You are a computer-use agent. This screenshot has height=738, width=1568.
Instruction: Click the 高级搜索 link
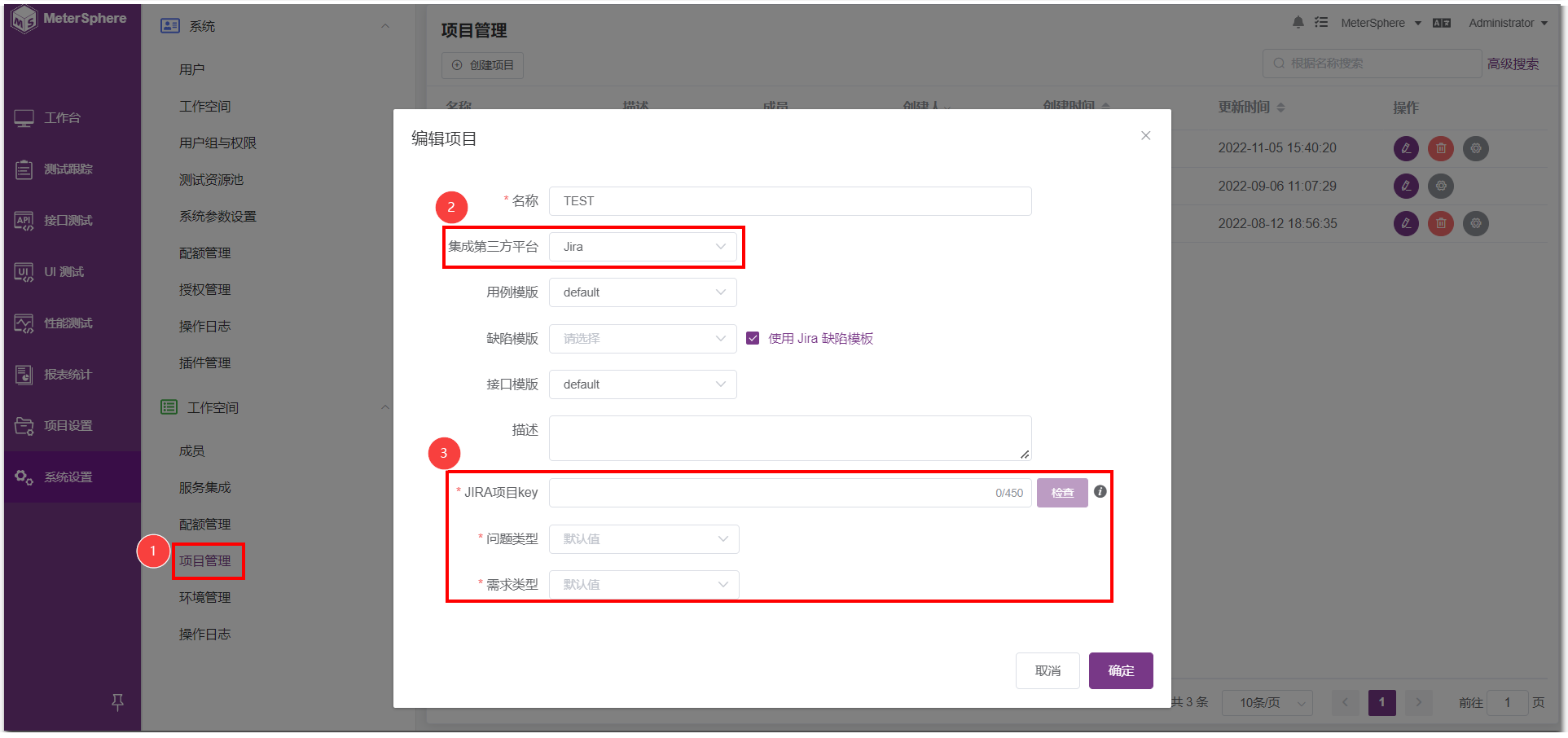click(x=1513, y=63)
